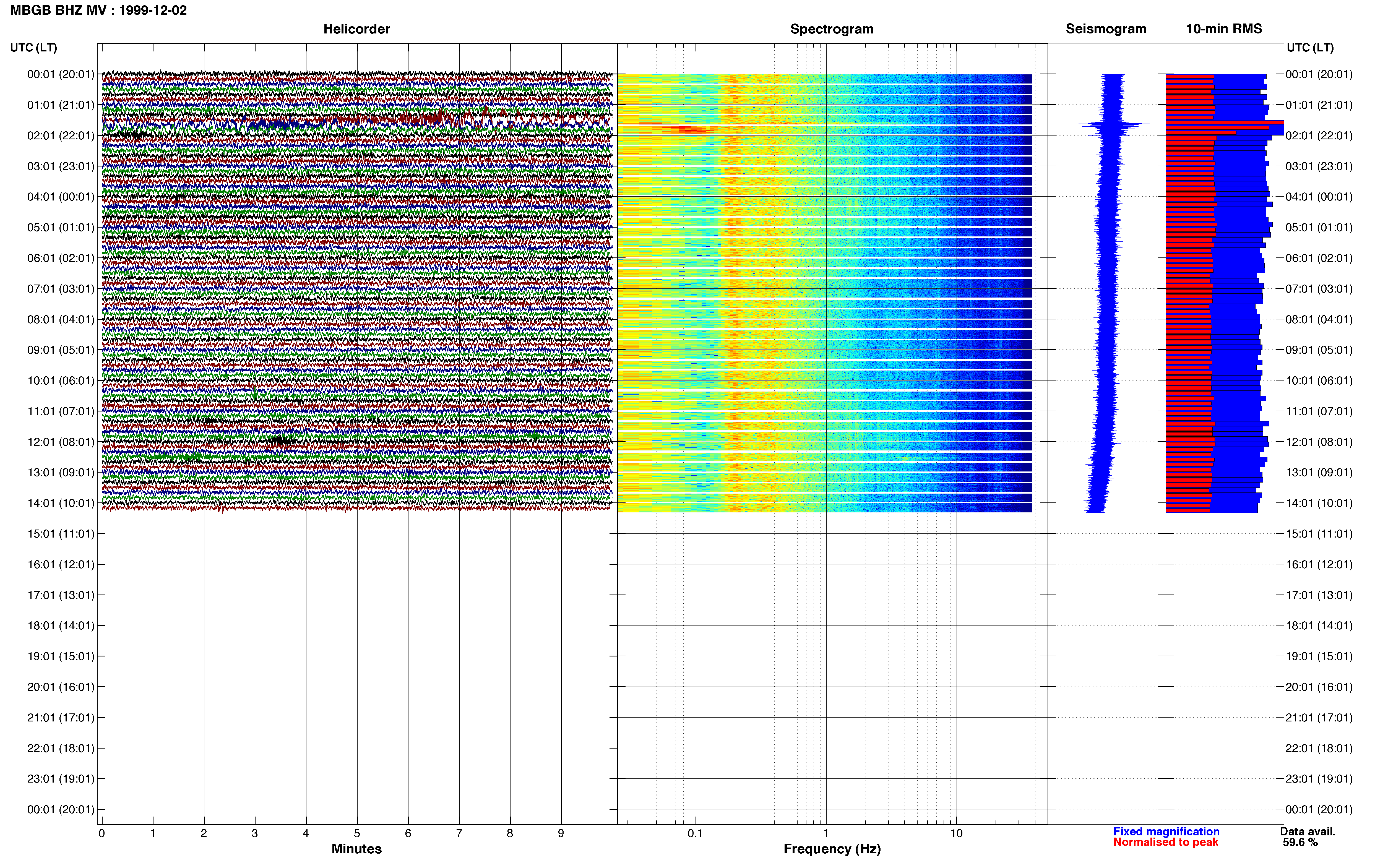The height and width of the screenshot is (868, 1388).
Task: Click the right 'UTC (LT)' axis label
Action: click(1310, 48)
